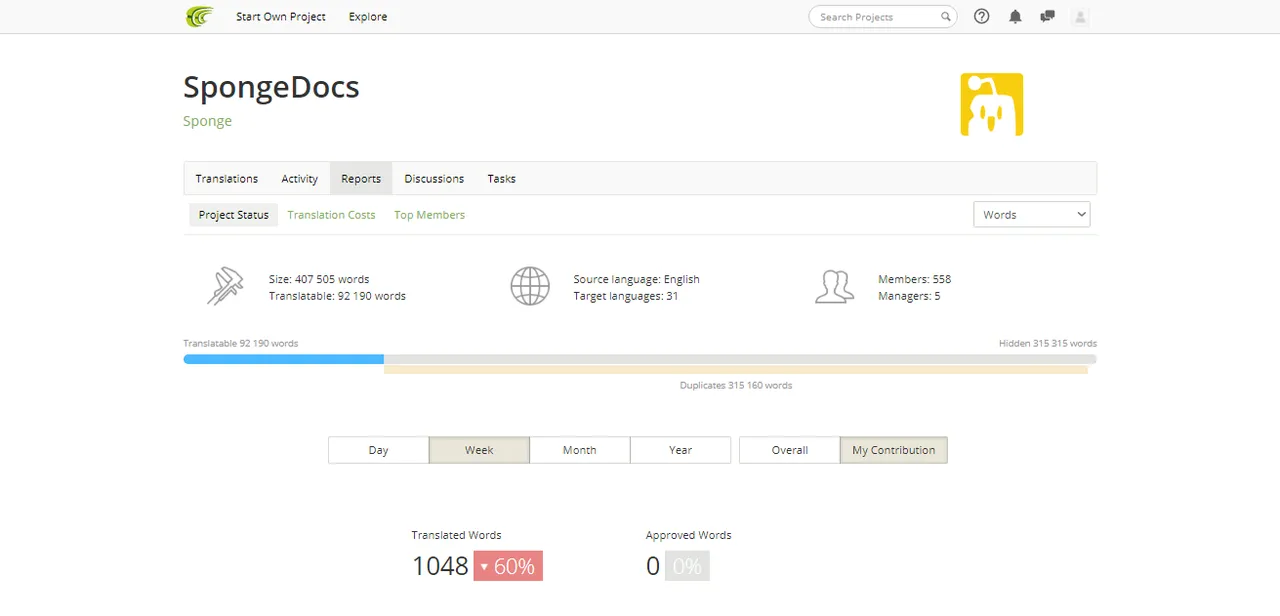Switch to the Discussions tab
Image resolution: width=1280 pixels, height=616 pixels.
click(x=434, y=178)
